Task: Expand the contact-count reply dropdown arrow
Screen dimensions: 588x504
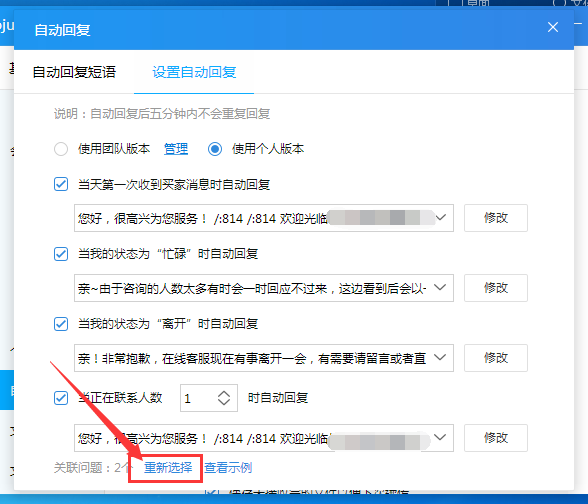Action: 440,437
